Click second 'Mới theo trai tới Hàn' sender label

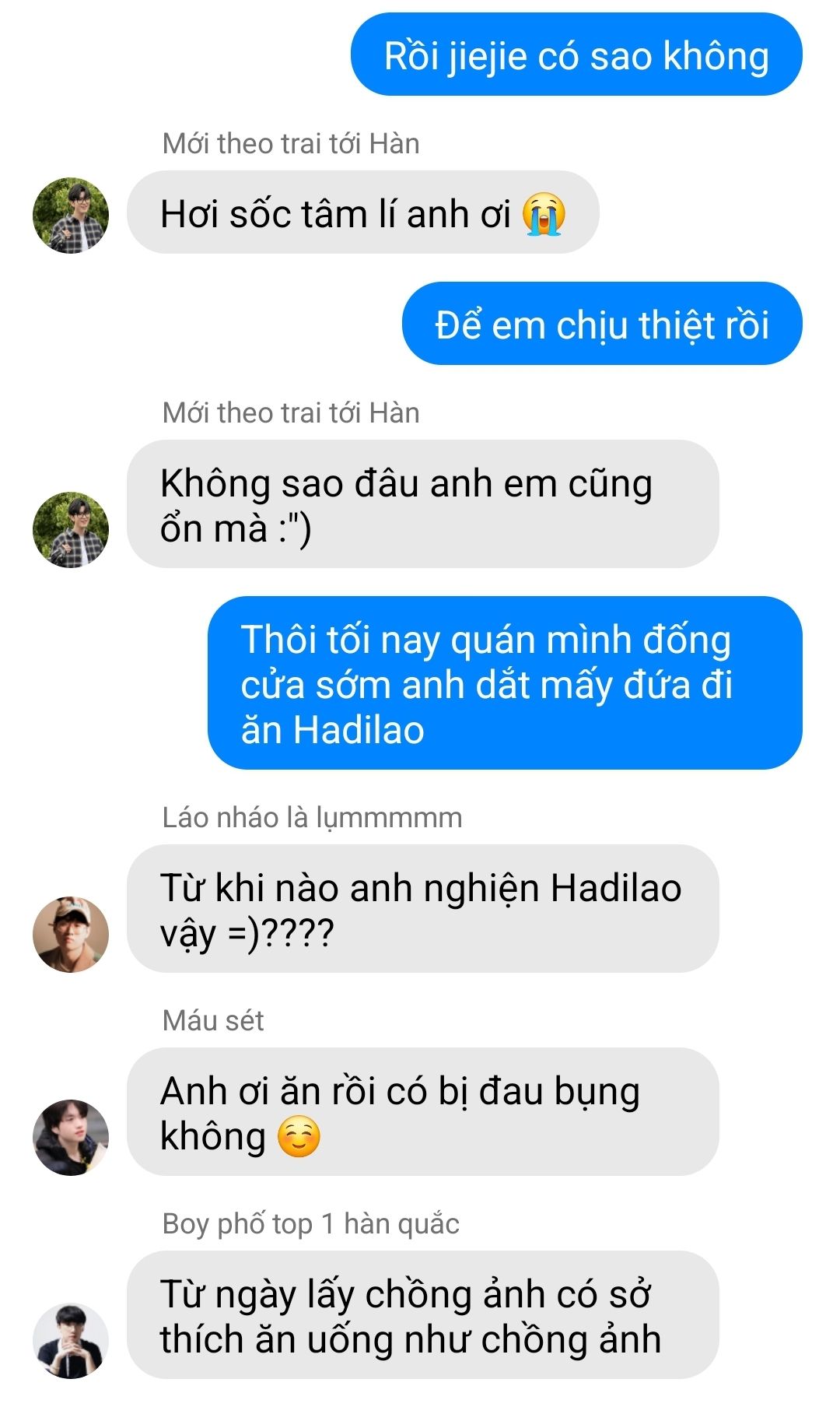click(x=291, y=413)
